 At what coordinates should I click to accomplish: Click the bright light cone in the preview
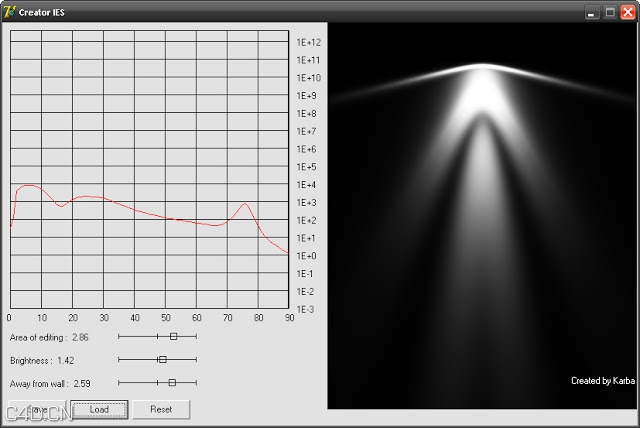tap(482, 110)
